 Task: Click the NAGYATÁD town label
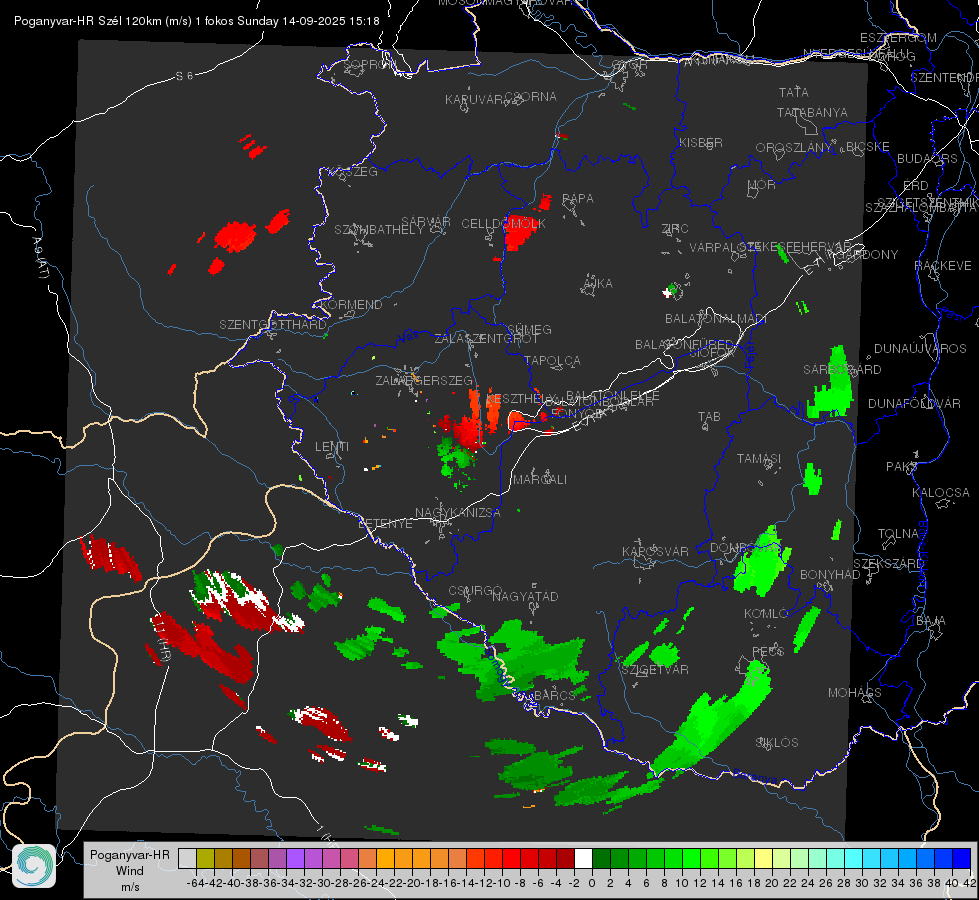coord(525,596)
